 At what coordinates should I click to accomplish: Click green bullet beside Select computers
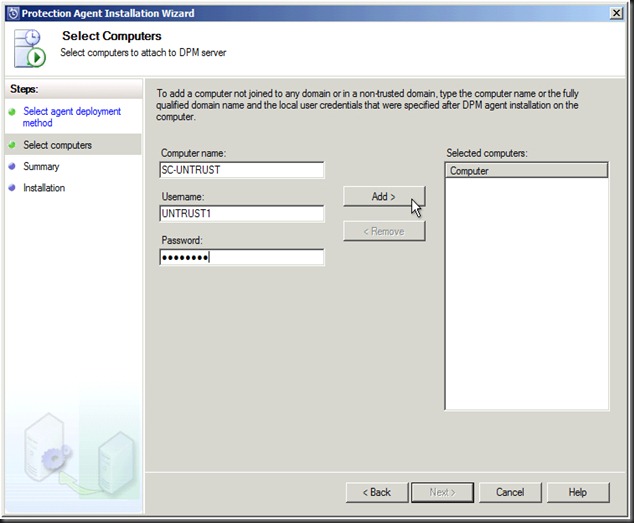pos(12,145)
